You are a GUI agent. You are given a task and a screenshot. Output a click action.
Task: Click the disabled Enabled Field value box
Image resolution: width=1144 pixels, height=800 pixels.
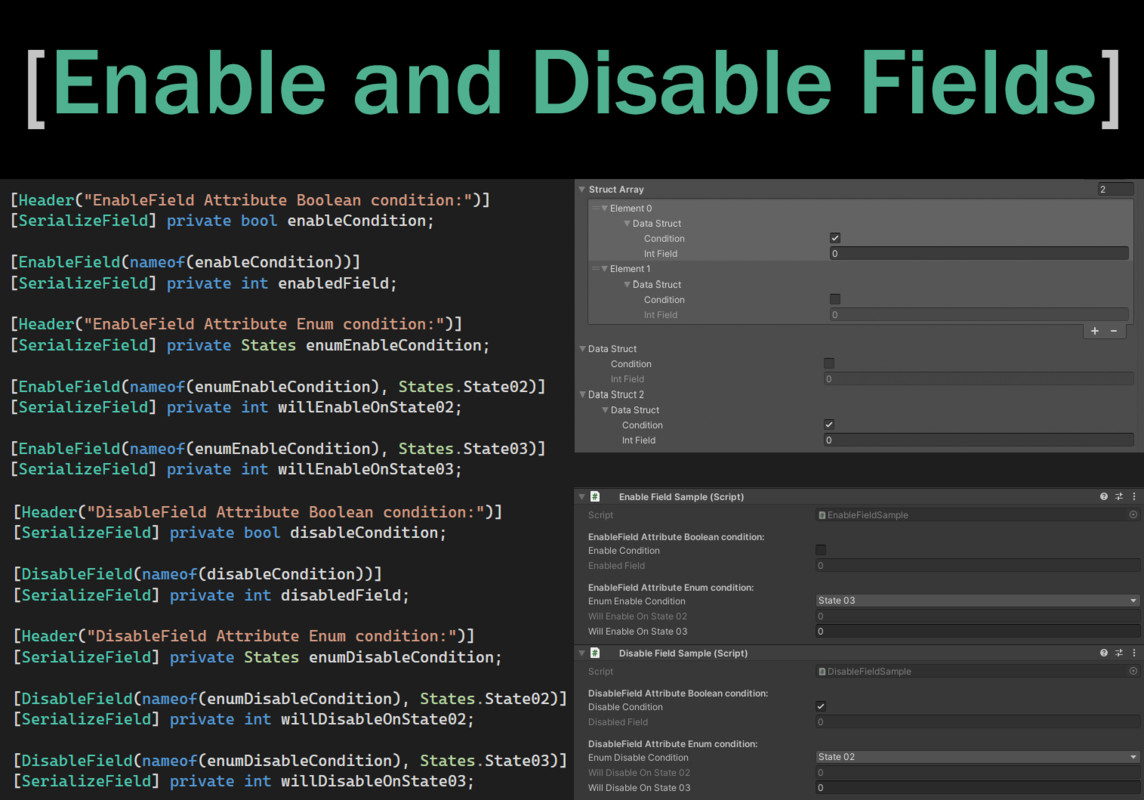[977, 566]
